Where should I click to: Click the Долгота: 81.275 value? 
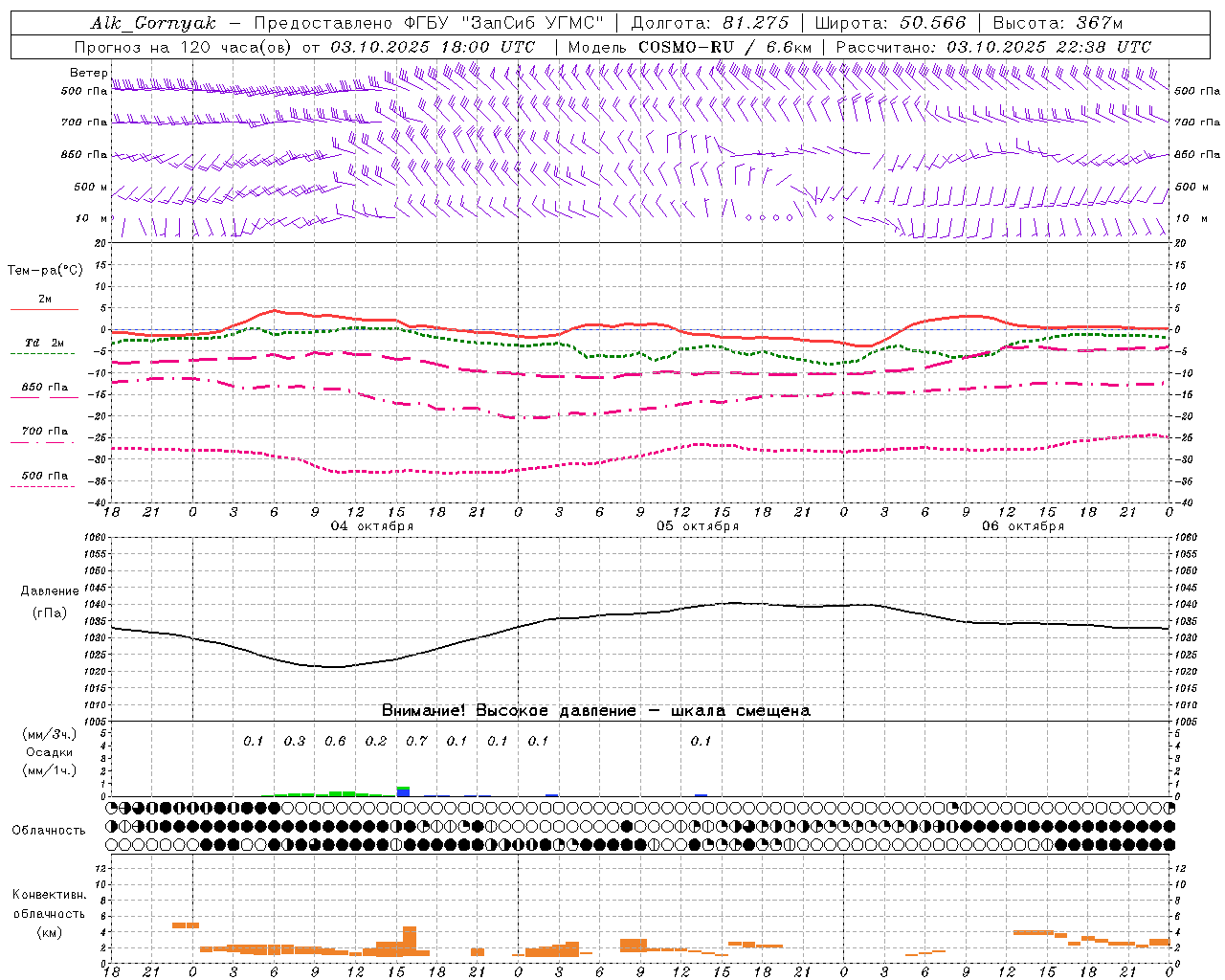[710, 23]
